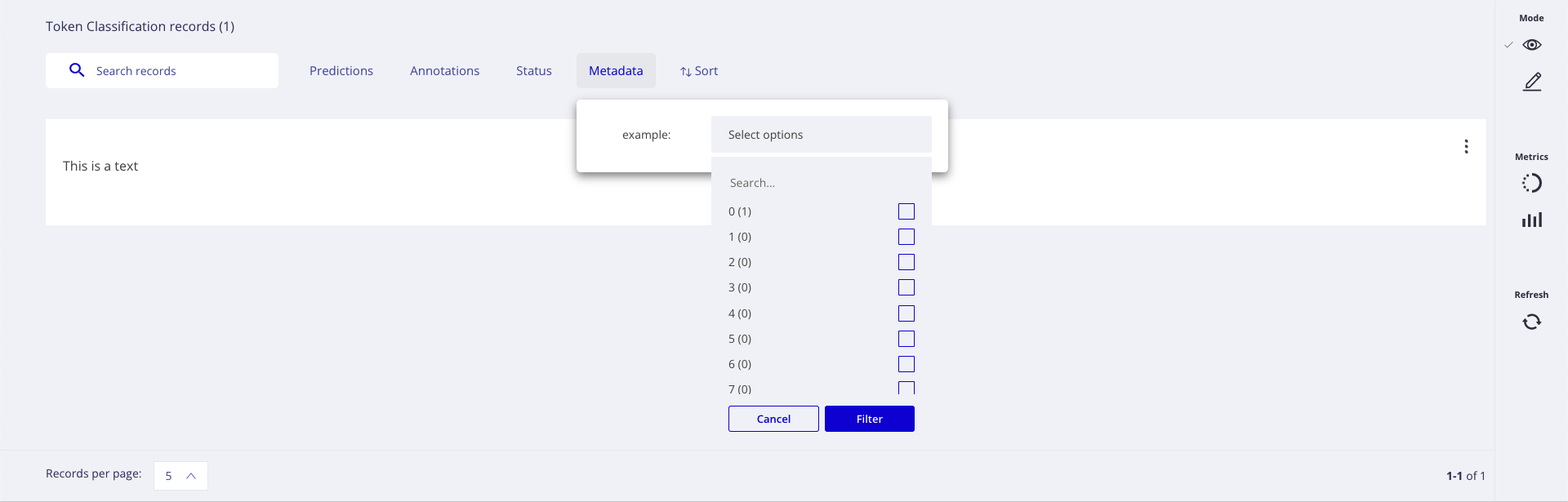
Task: Enable the checkbox for value 3 (0)
Action: (906, 287)
